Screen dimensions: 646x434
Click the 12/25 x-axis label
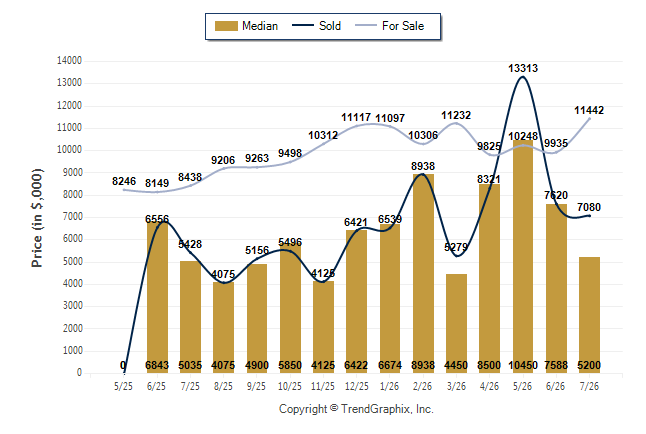coord(357,386)
